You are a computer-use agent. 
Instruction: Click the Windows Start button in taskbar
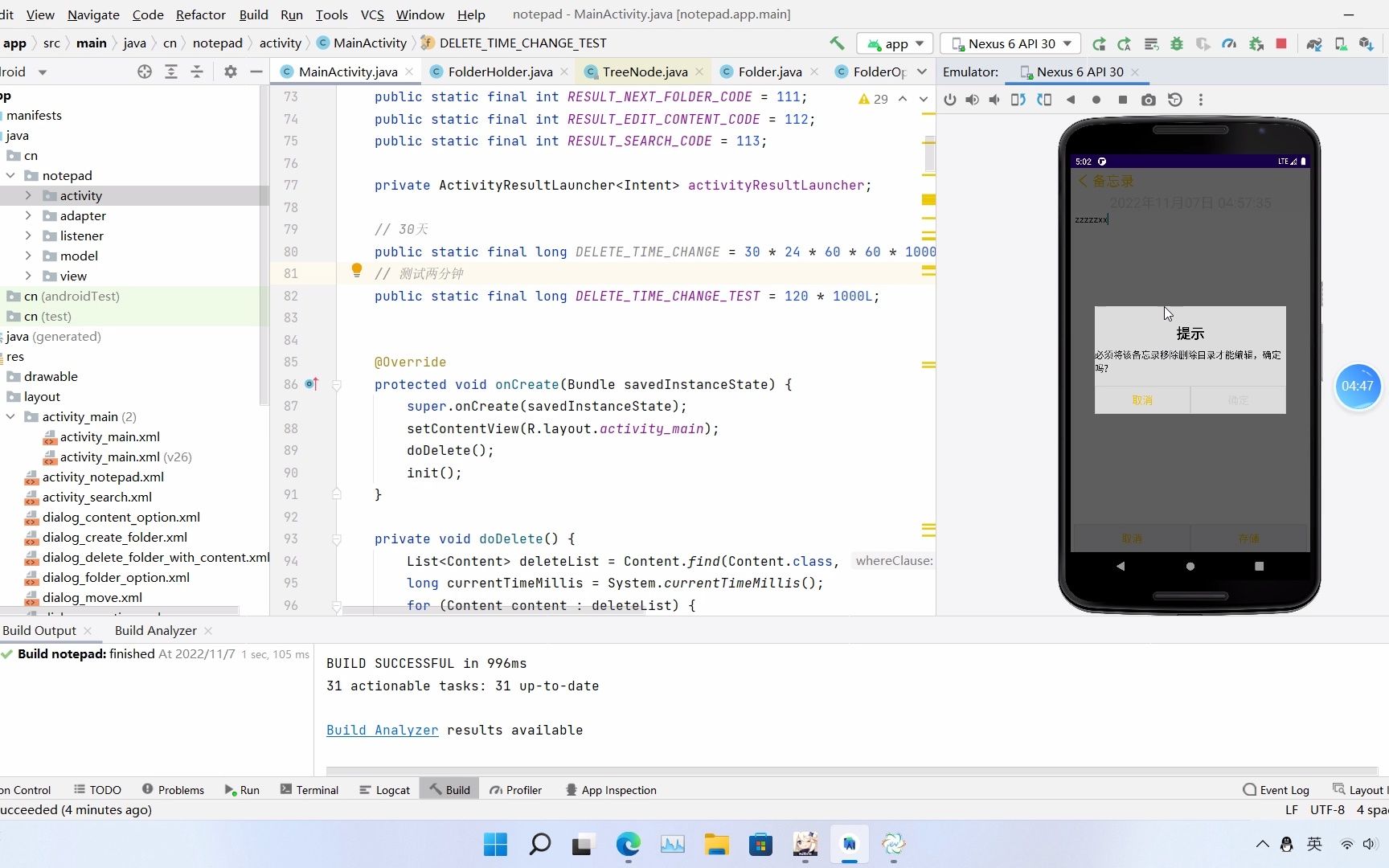(x=495, y=844)
